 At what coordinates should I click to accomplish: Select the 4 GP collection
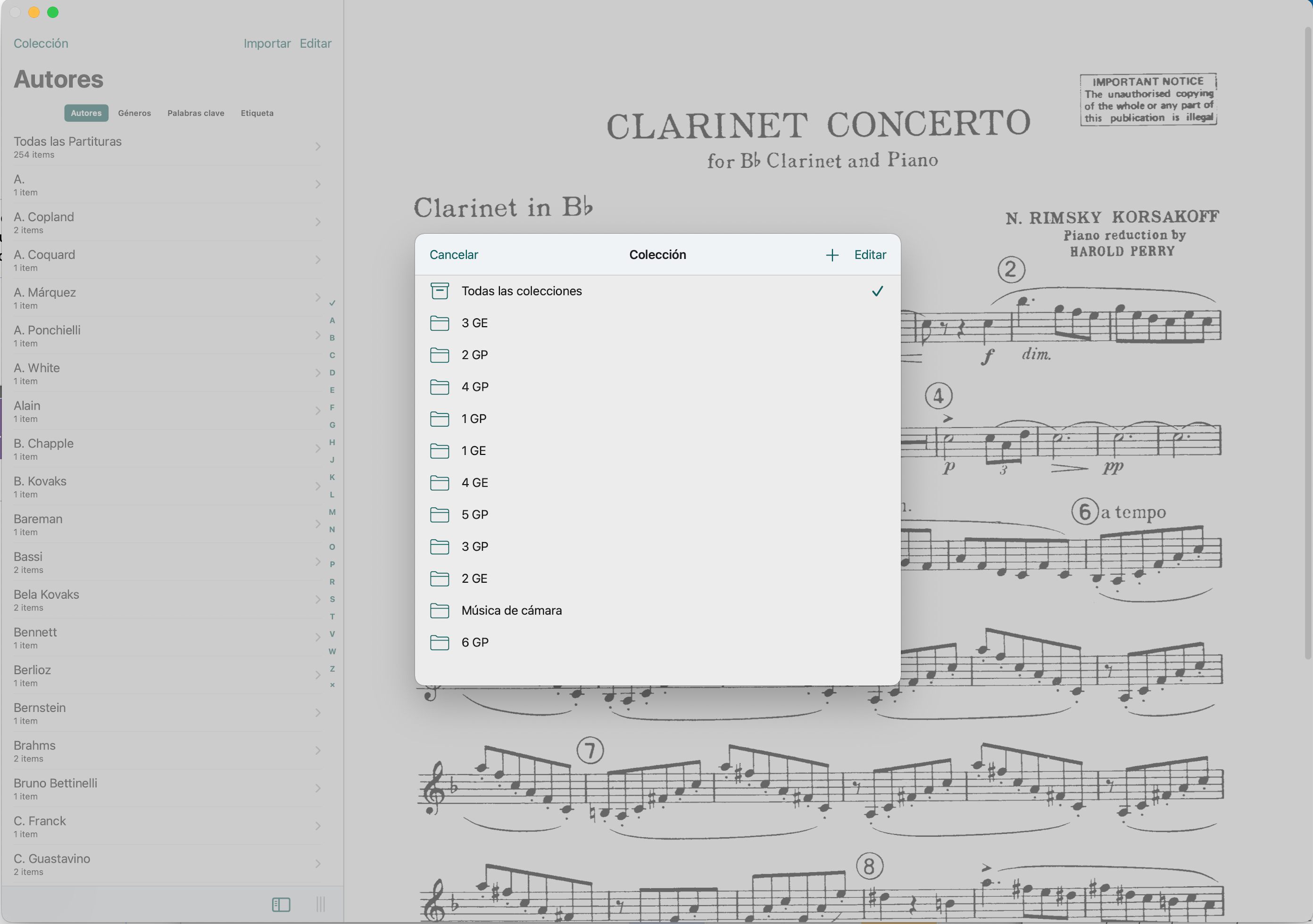point(475,387)
